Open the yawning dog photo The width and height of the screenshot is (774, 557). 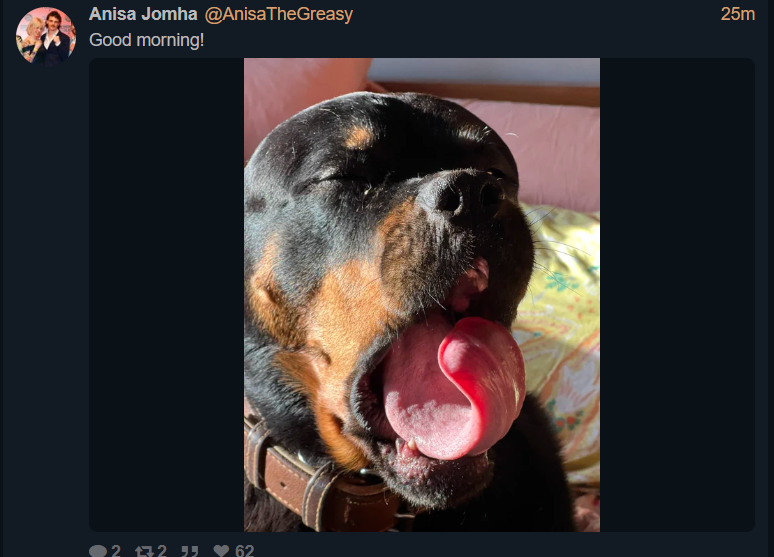(x=422, y=295)
